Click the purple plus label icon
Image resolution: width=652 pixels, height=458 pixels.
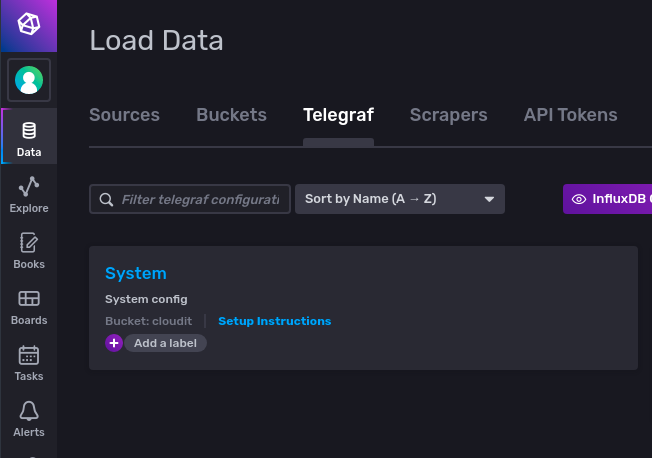point(114,343)
